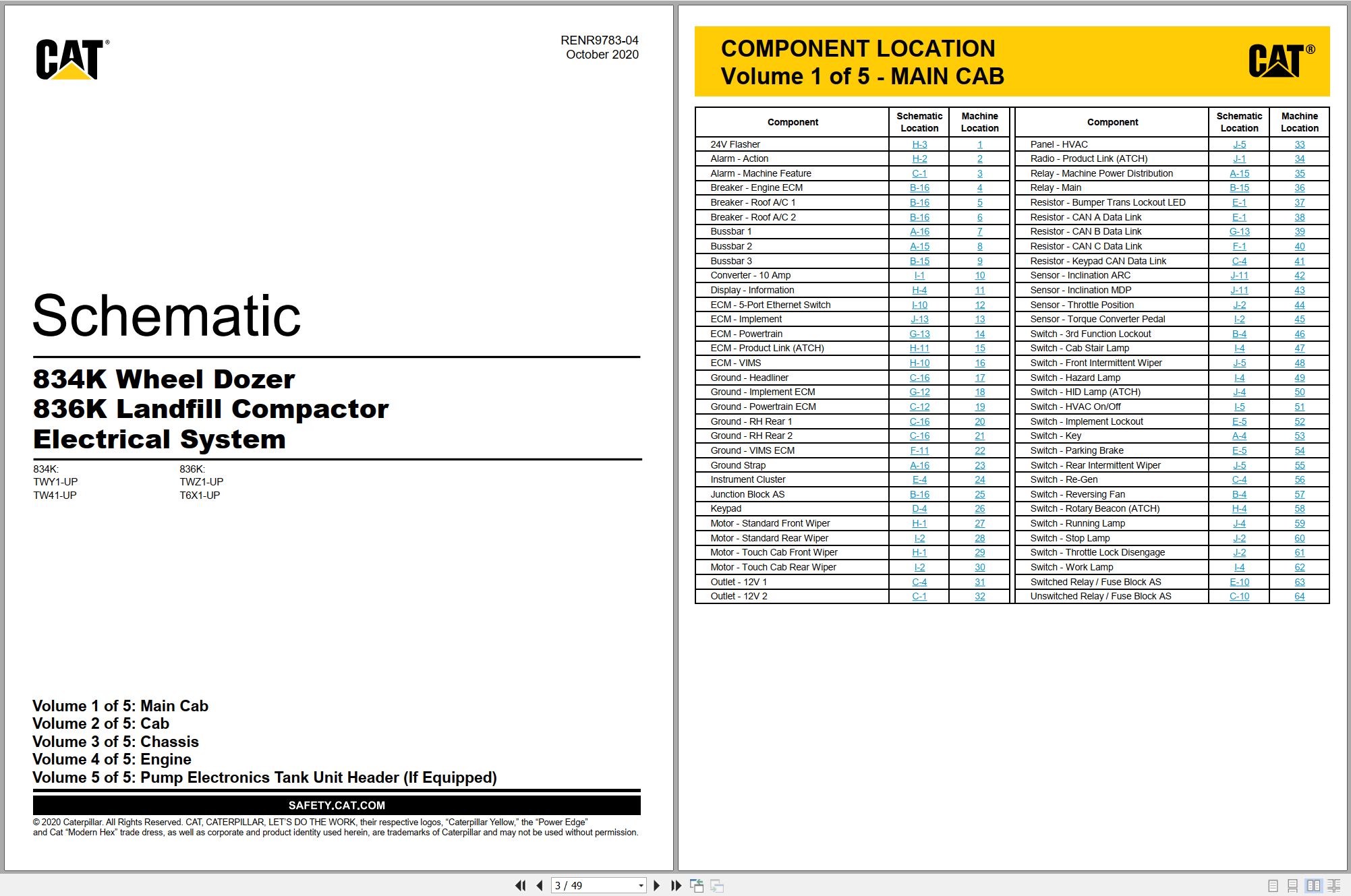Switch to continuous page view

click(1292, 885)
